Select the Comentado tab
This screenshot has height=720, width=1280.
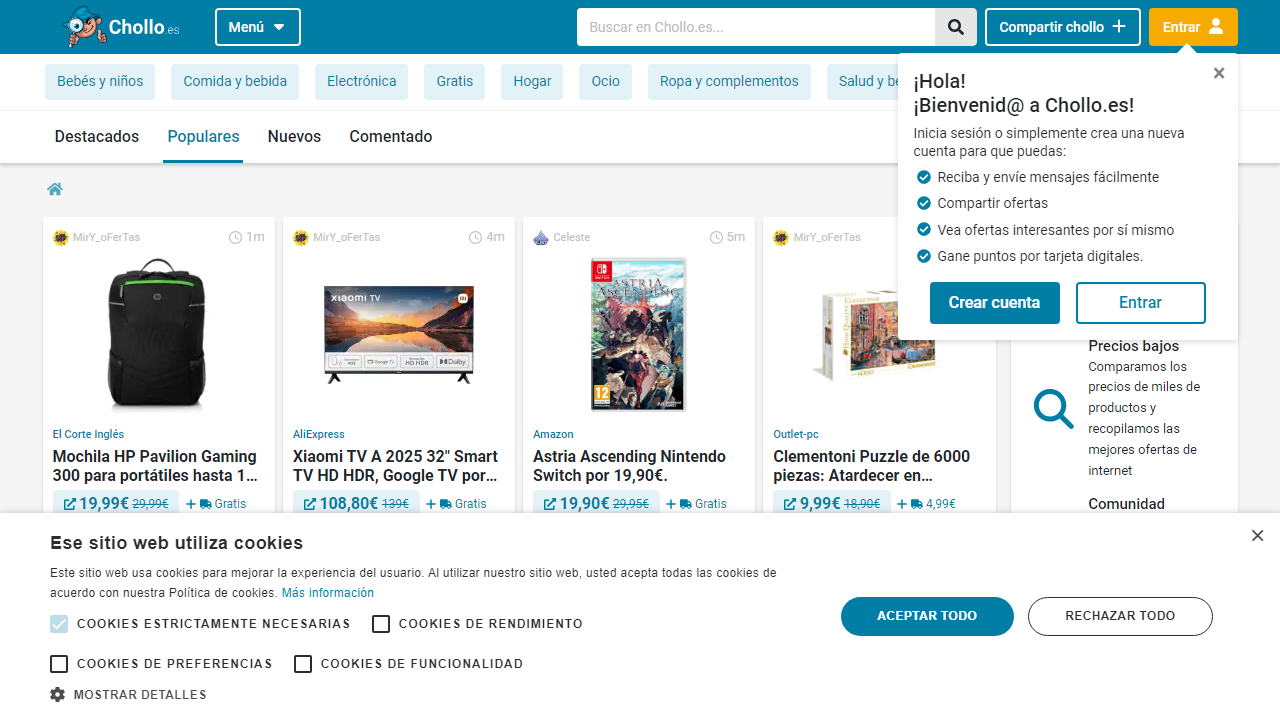click(390, 137)
